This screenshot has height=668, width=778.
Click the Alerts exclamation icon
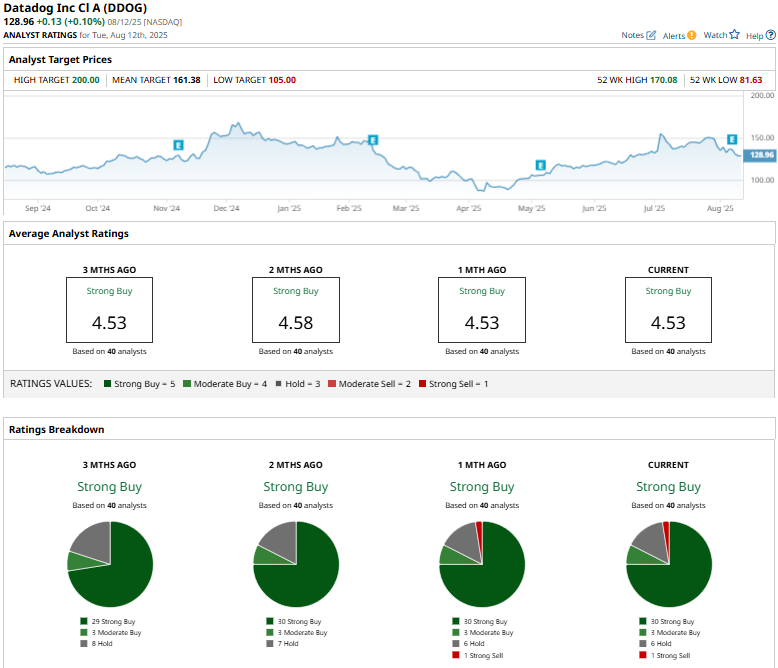pos(692,35)
